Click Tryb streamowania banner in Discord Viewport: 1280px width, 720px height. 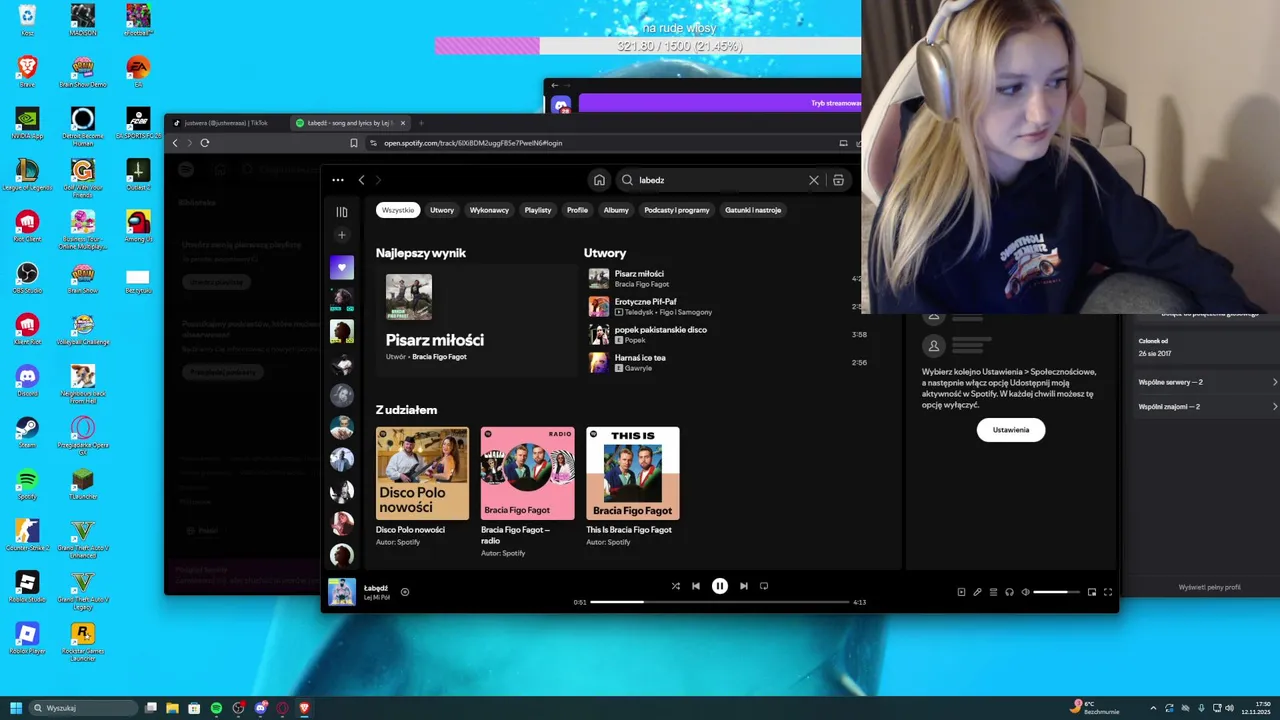(720, 103)
